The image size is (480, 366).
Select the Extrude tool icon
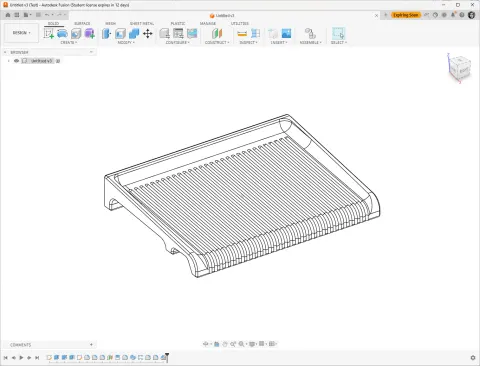click(x=76, y=33)
